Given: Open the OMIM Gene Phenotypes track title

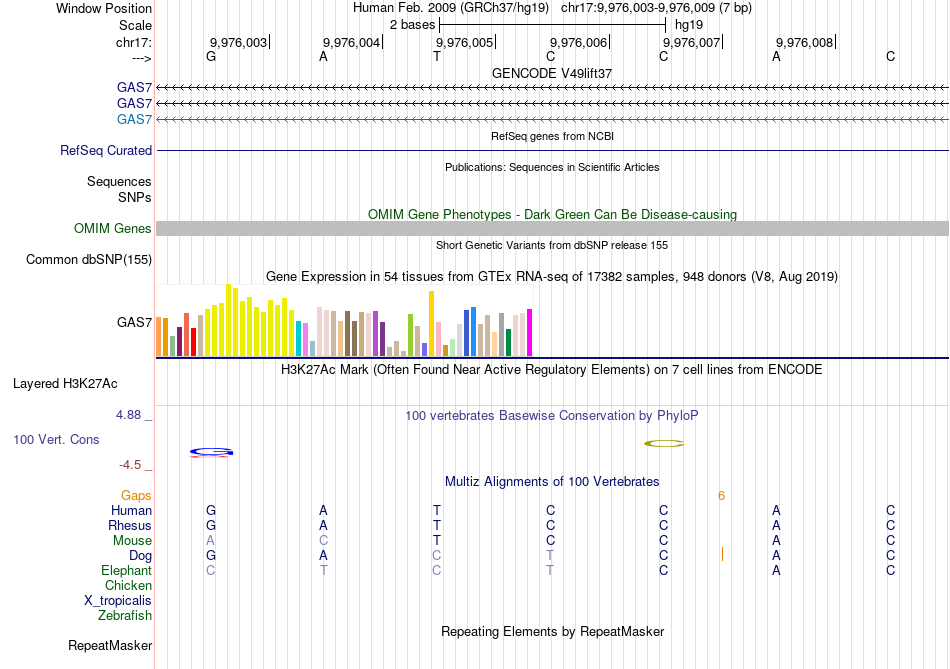Looking at the screenshot, I should (552, 215).
